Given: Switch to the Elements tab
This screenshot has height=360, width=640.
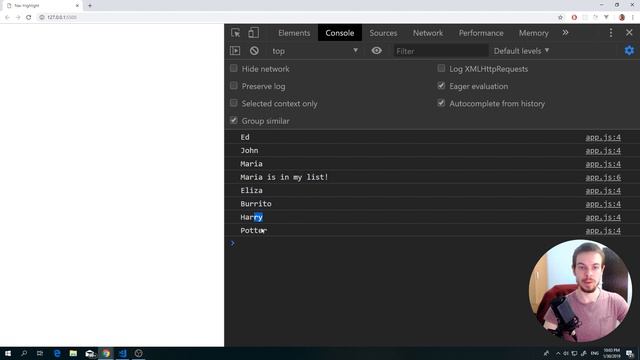Looking at the screenshot, I should coord(294,33).
